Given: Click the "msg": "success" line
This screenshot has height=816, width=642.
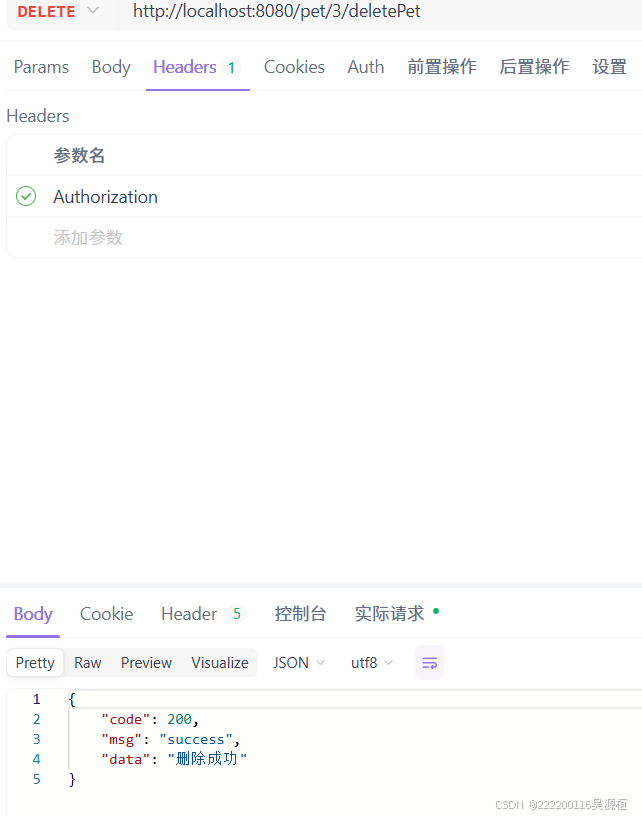Looking at the screenshot, I should coord(170,740).
